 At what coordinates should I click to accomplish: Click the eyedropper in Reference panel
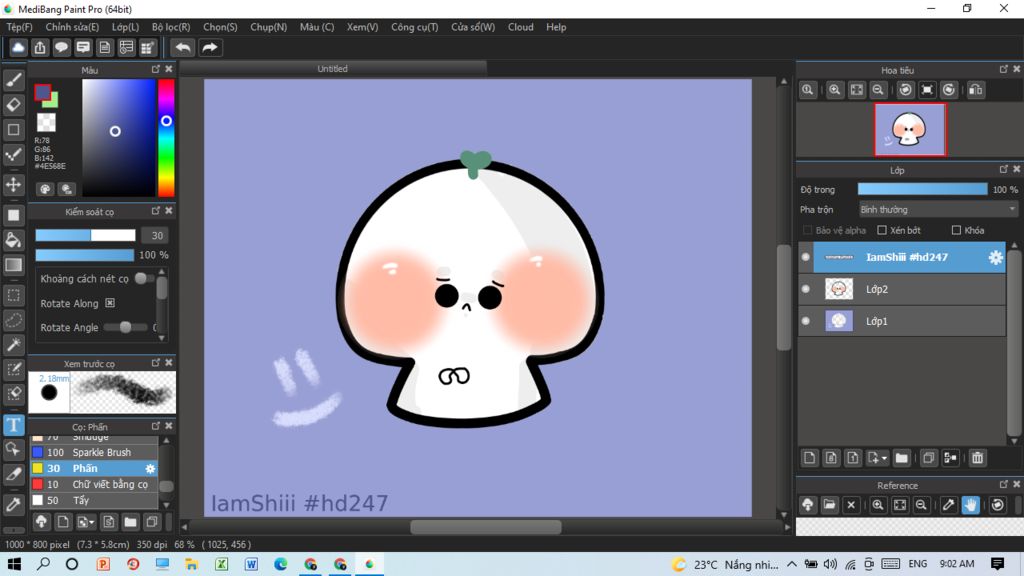tap(949, 505)
